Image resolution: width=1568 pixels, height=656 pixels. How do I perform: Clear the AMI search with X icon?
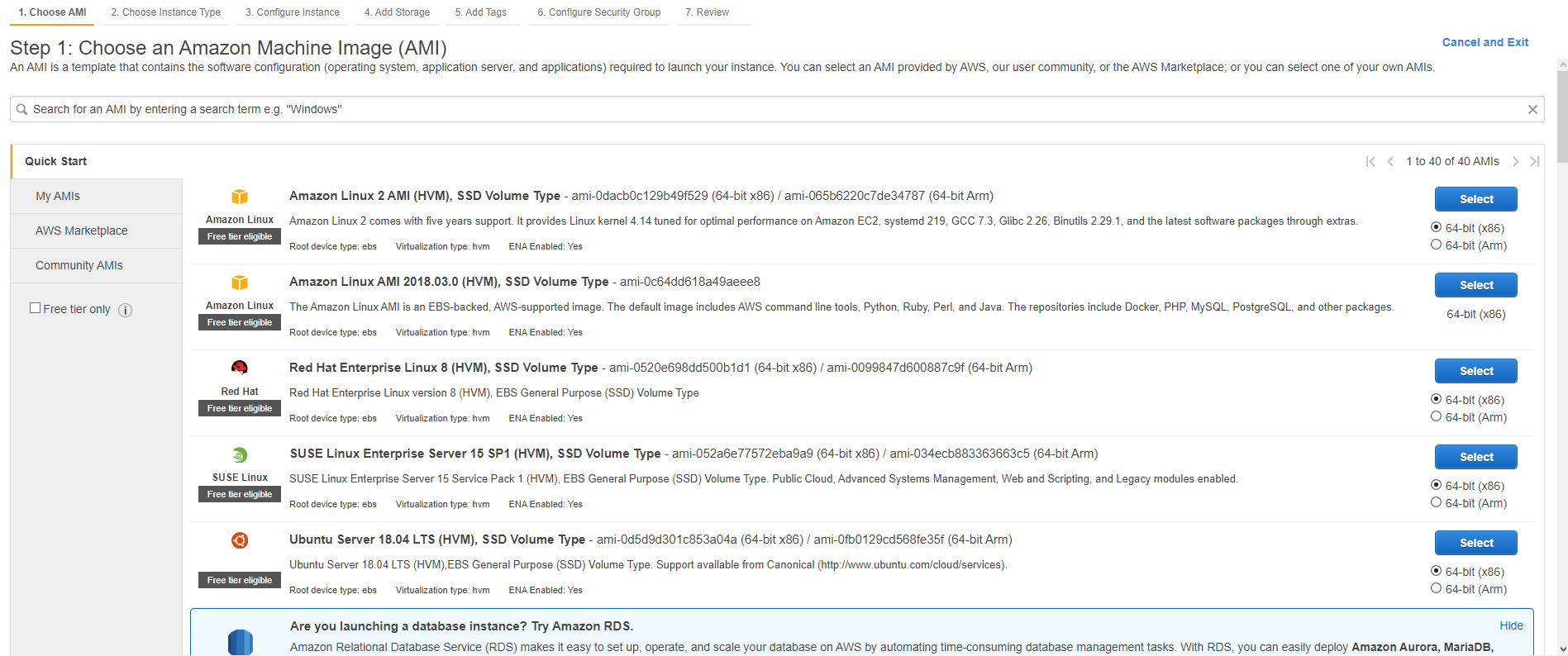[1532, 109]
